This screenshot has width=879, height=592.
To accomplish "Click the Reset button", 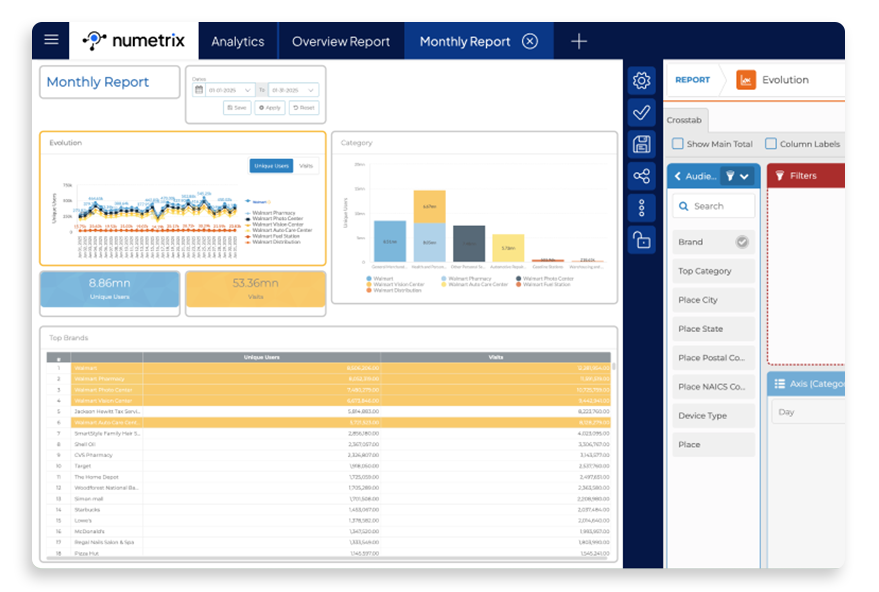I will (304, 108).
